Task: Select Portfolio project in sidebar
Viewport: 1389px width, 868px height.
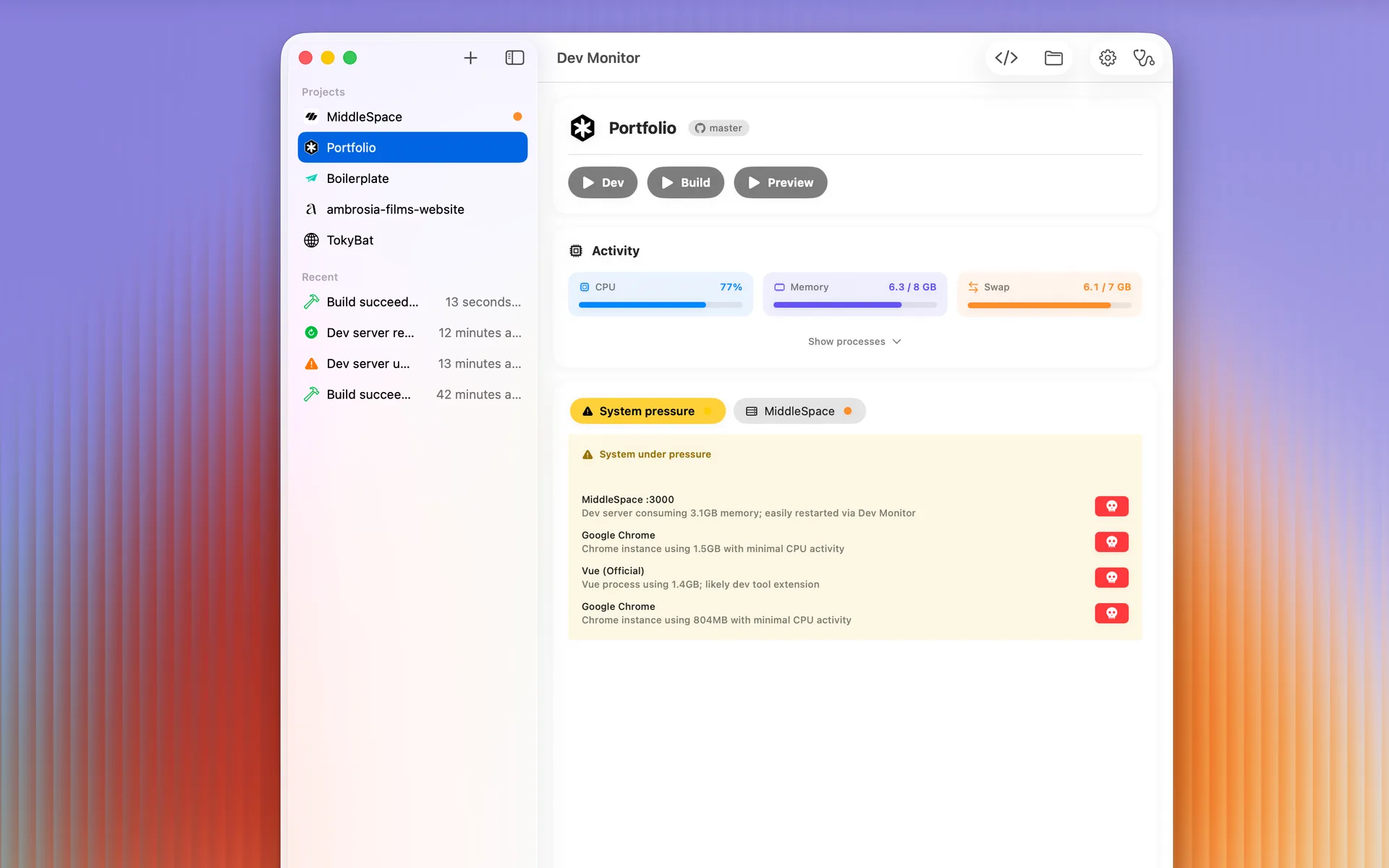Action: pos(412,148)
